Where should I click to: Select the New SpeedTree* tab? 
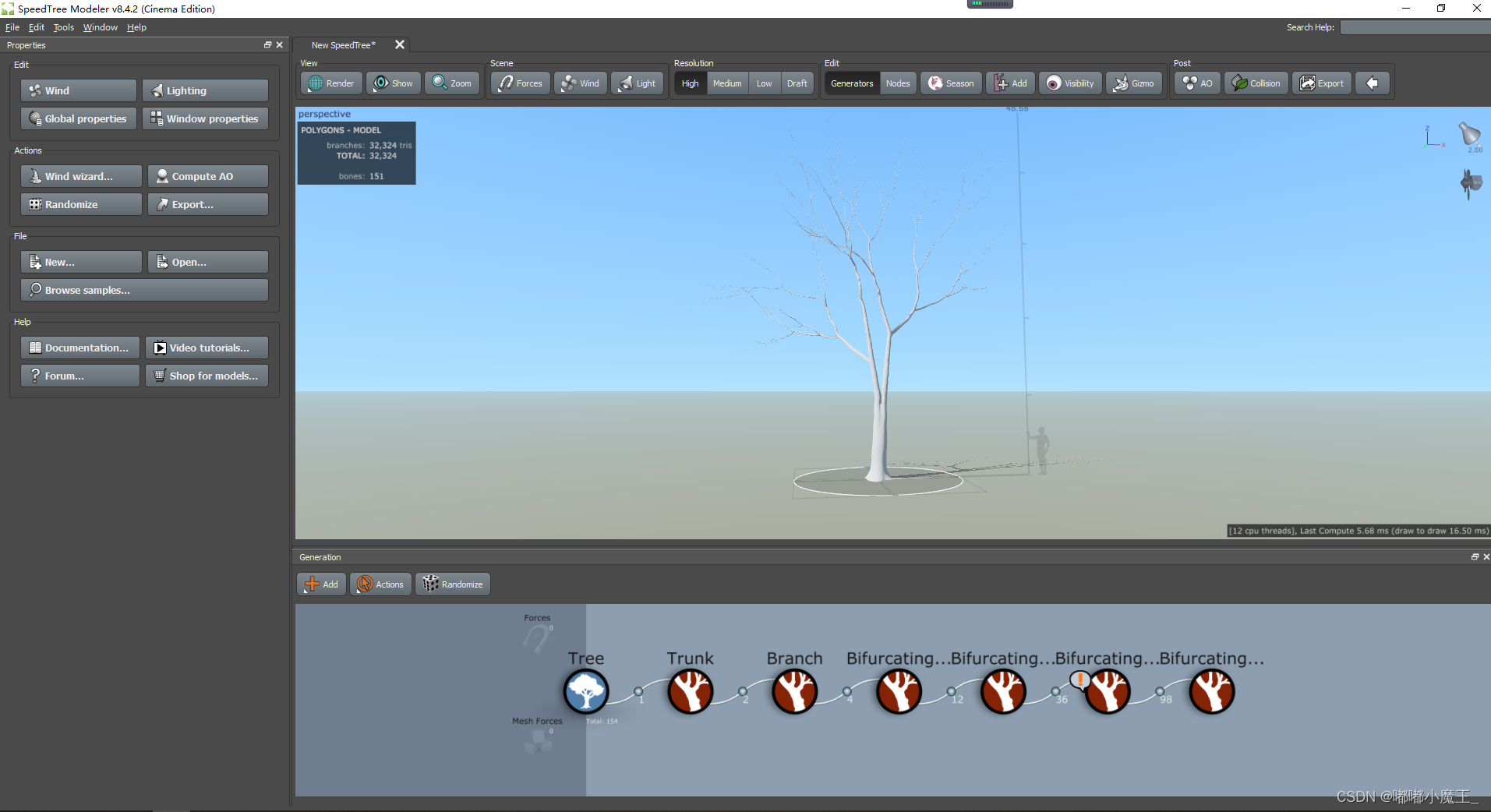pyautogui.click(x=344, y=45)
